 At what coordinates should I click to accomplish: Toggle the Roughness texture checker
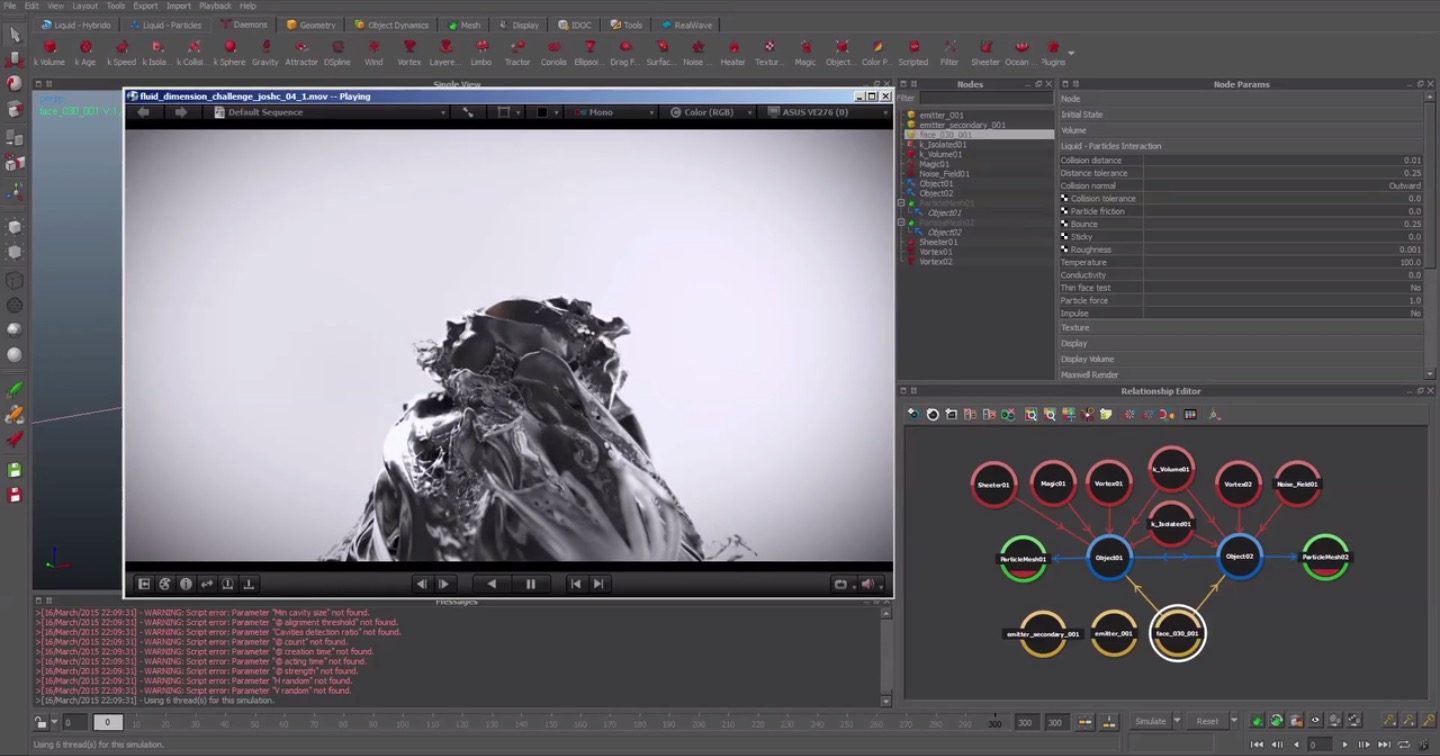(x=1064, y=249)
